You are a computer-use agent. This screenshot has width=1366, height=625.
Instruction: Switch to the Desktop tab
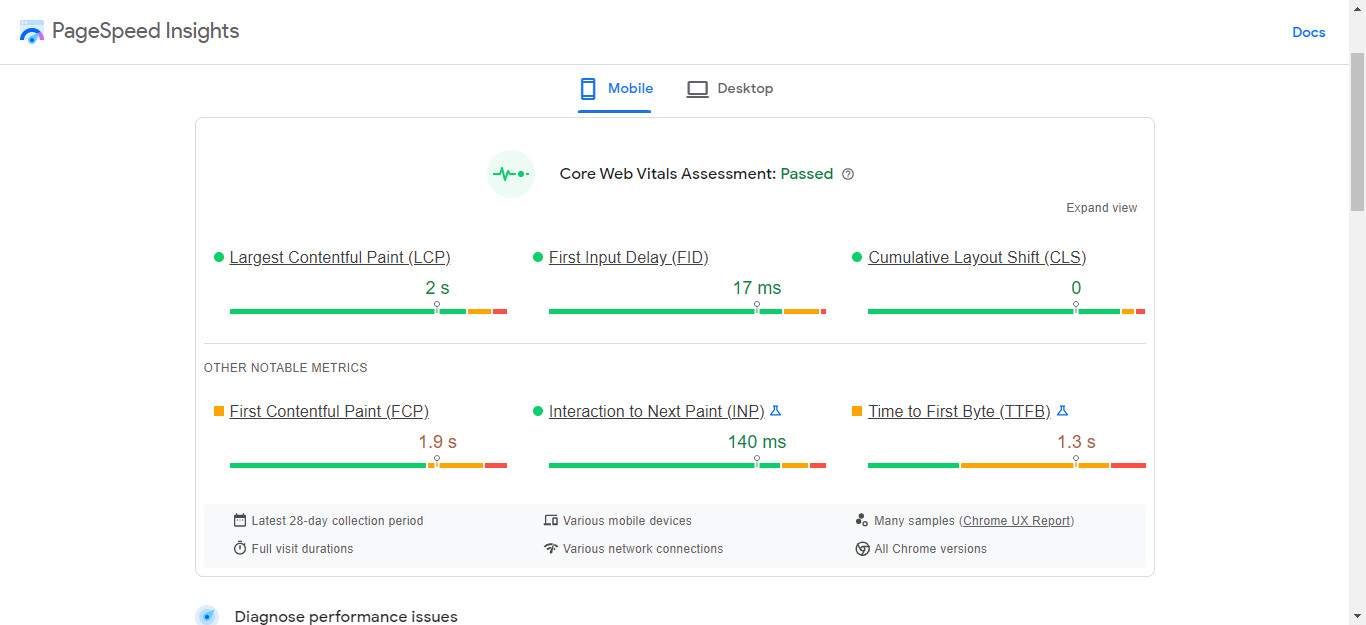point(730,89)
